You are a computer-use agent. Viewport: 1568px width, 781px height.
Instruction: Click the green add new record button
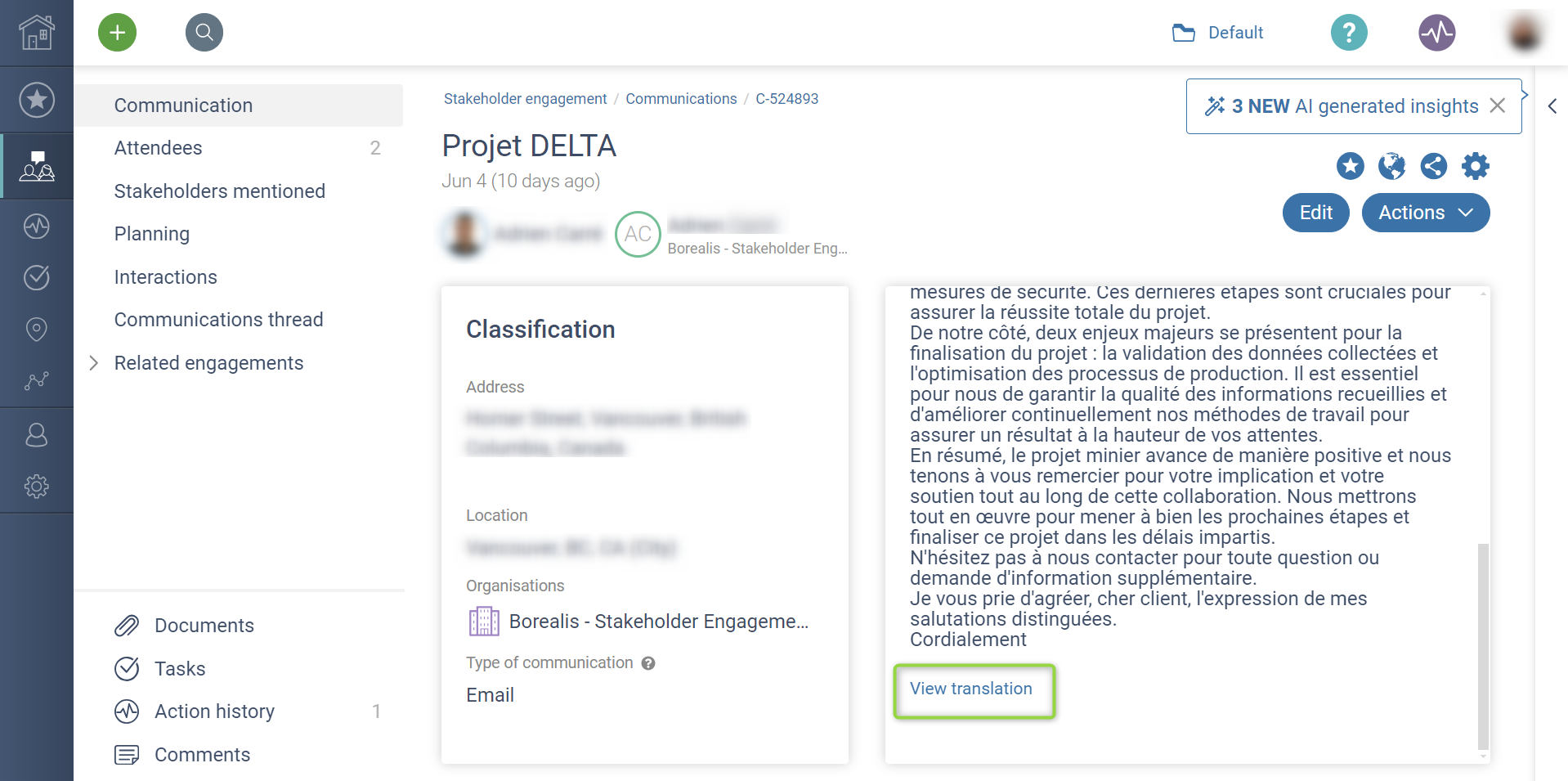pos(118,33)
